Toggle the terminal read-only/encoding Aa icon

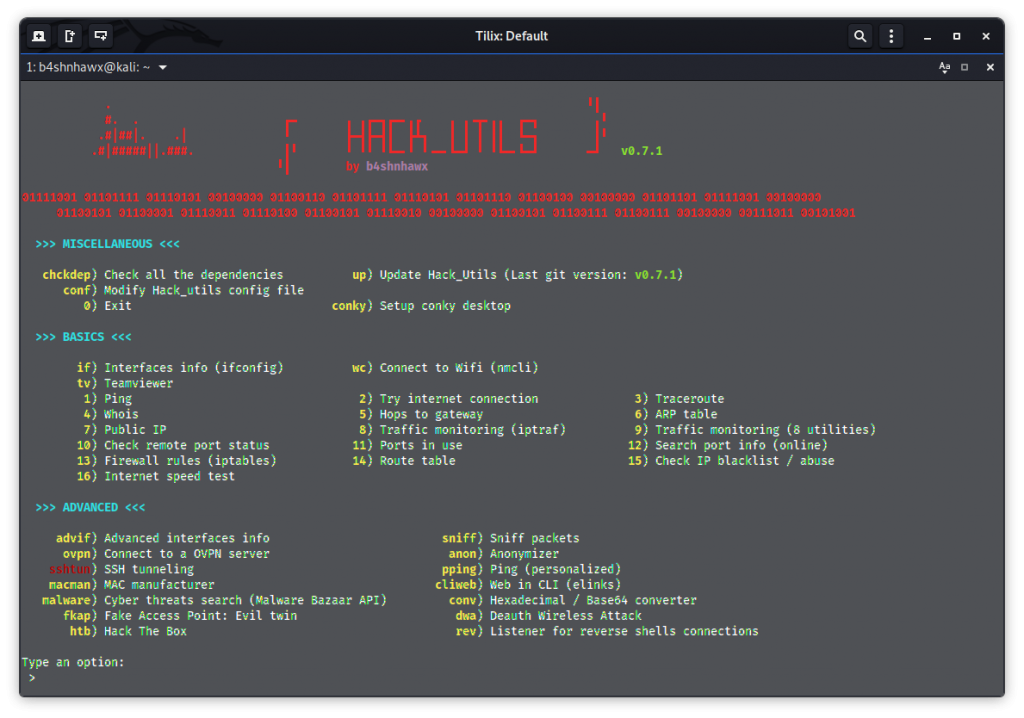[944, 67]
